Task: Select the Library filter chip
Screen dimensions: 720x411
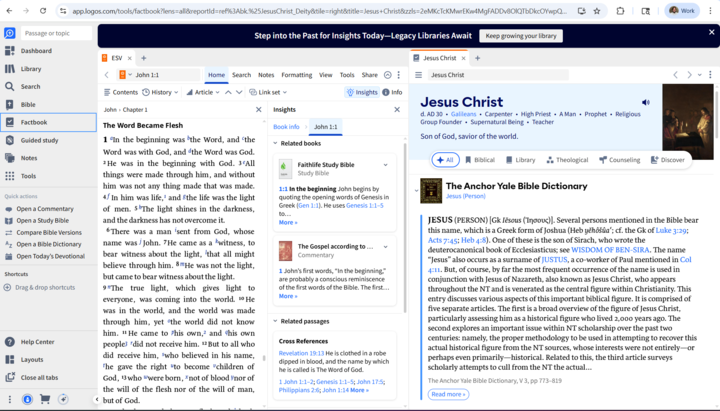Action: (520, 160)
